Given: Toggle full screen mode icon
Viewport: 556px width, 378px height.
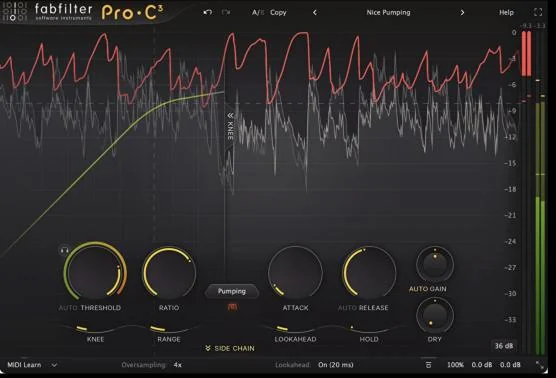Looking at the screenshot, I should click(x=538, y=12).
